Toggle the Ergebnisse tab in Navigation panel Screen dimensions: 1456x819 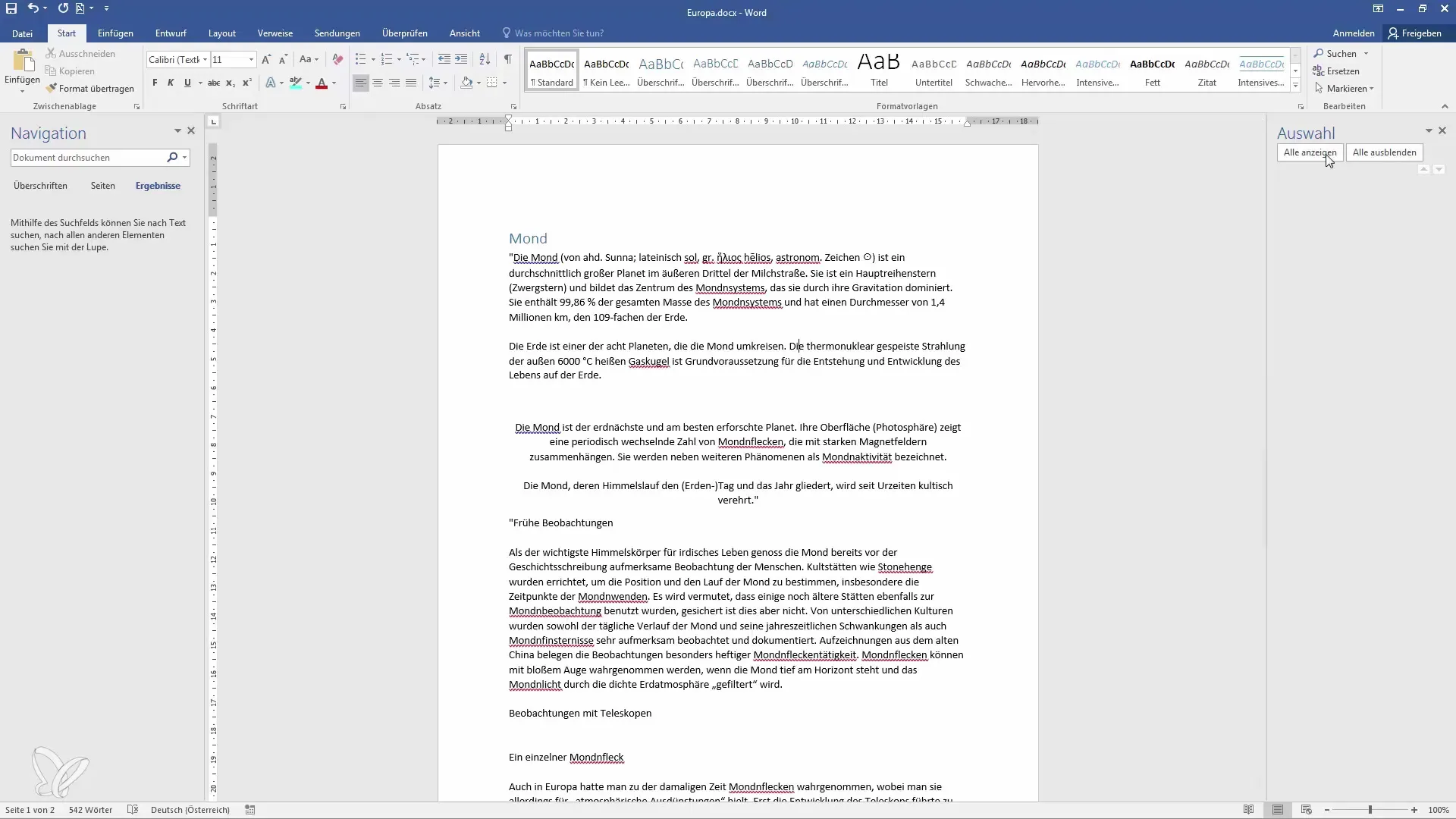pyautogui.click(x=157, y=186)
